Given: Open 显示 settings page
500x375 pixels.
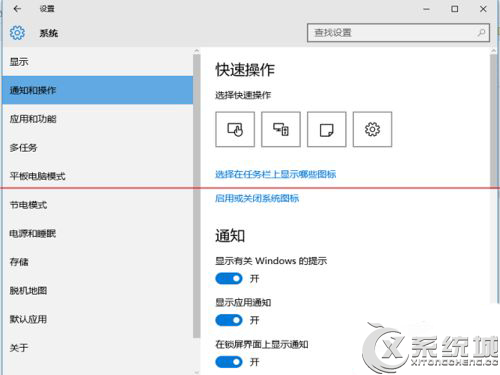Looking at the screenshot, I should (97, 62).
